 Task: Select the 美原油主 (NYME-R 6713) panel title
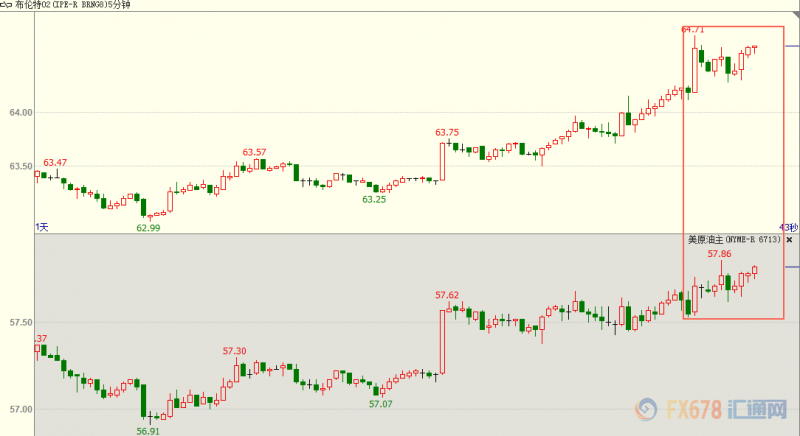[x=734, y=239]
